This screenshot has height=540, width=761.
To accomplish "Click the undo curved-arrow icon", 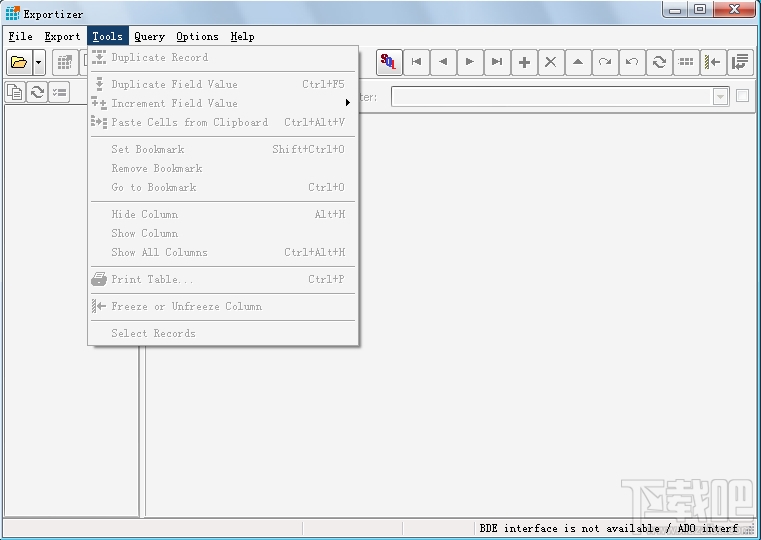I will point(632,62).
